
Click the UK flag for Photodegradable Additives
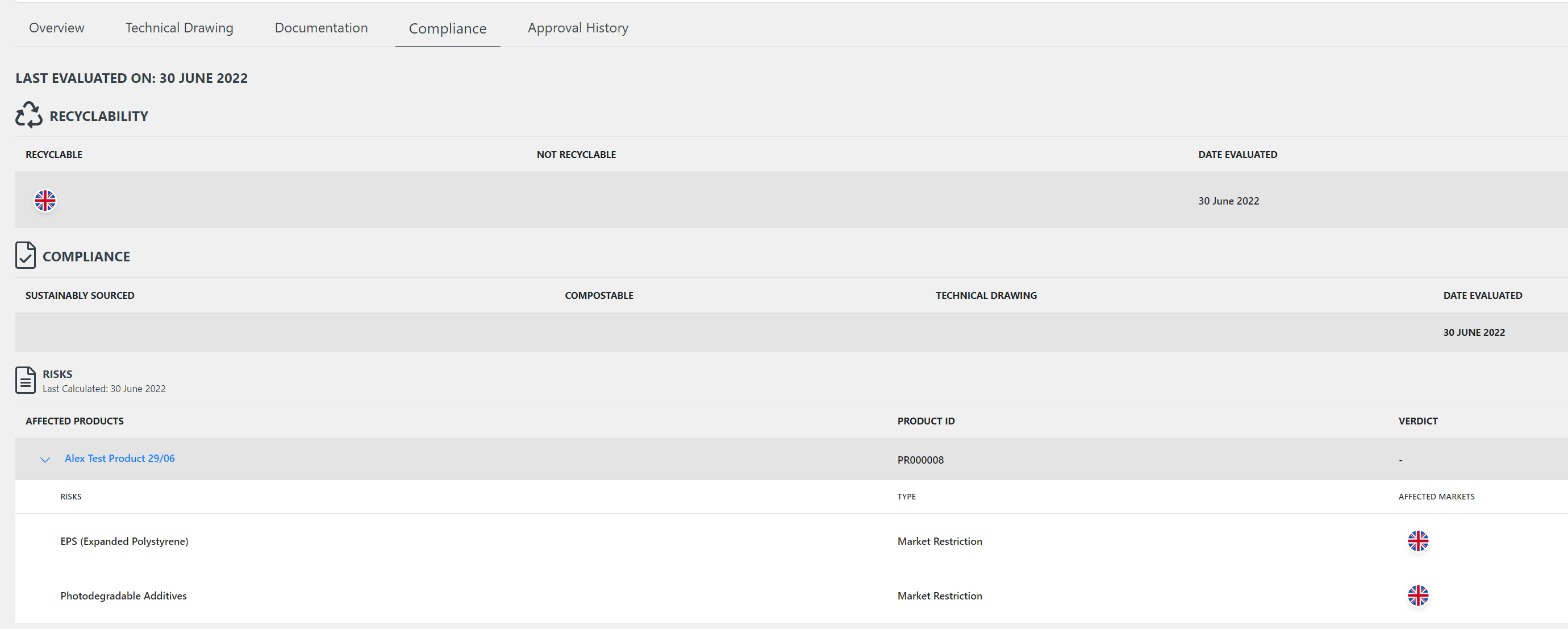coord(1417,595)
